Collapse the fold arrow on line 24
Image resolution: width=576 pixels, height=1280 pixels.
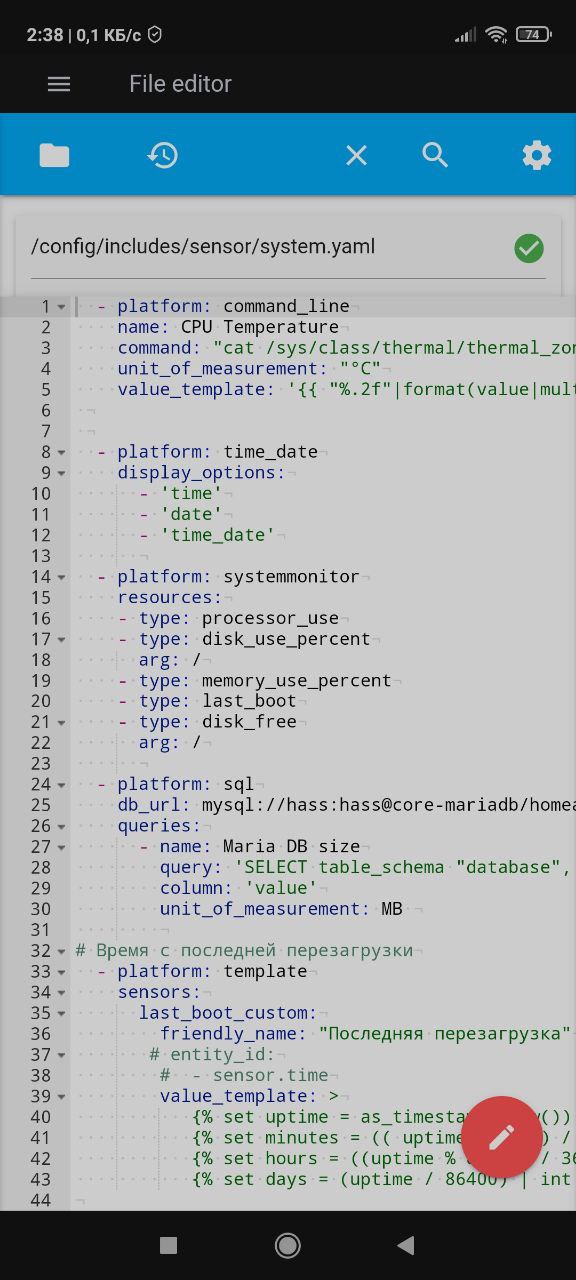pyautogui.click(x=61, y=784)
